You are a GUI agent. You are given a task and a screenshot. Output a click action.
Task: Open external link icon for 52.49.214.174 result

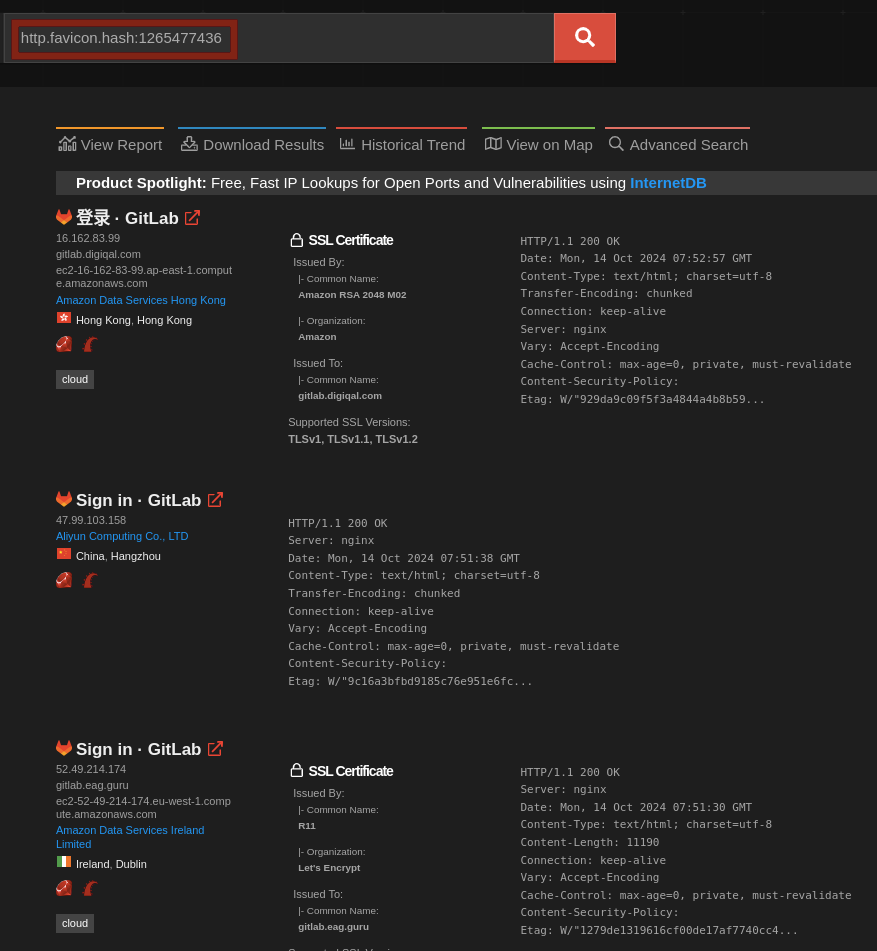click(x=215, y=749)
